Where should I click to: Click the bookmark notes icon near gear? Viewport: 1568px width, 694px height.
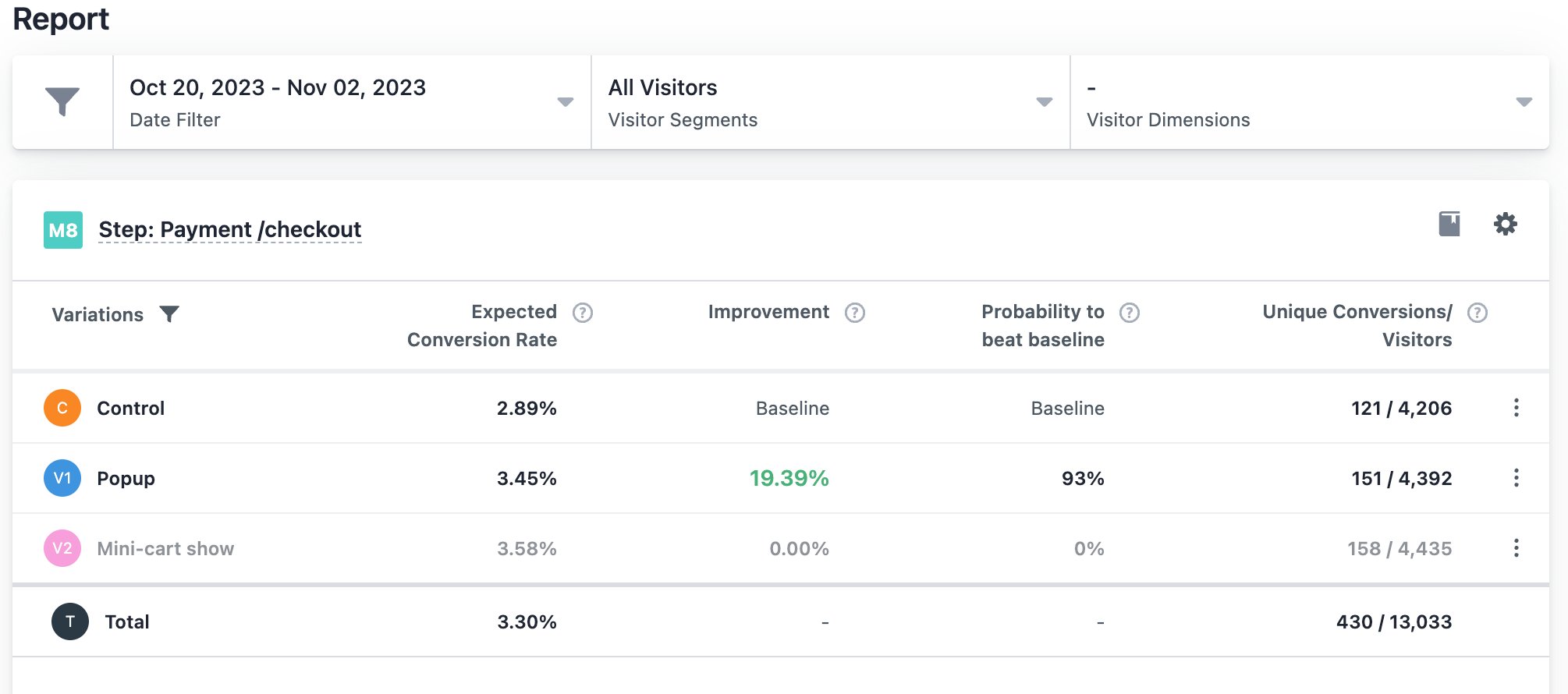1449,225
